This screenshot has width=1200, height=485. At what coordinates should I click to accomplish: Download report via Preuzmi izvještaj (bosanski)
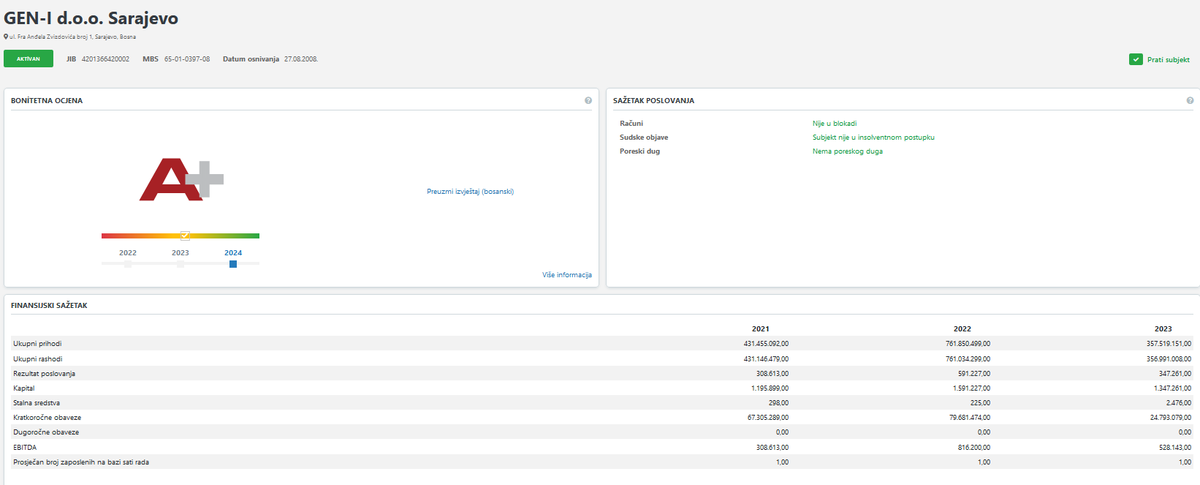tap(469, 190)
